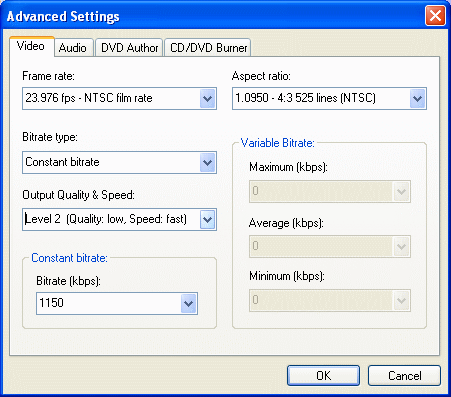Click the Minimum (kbps) dropdown arrow
The height and width of the screenshot is (397, 451).
click(x=401, y=301)
